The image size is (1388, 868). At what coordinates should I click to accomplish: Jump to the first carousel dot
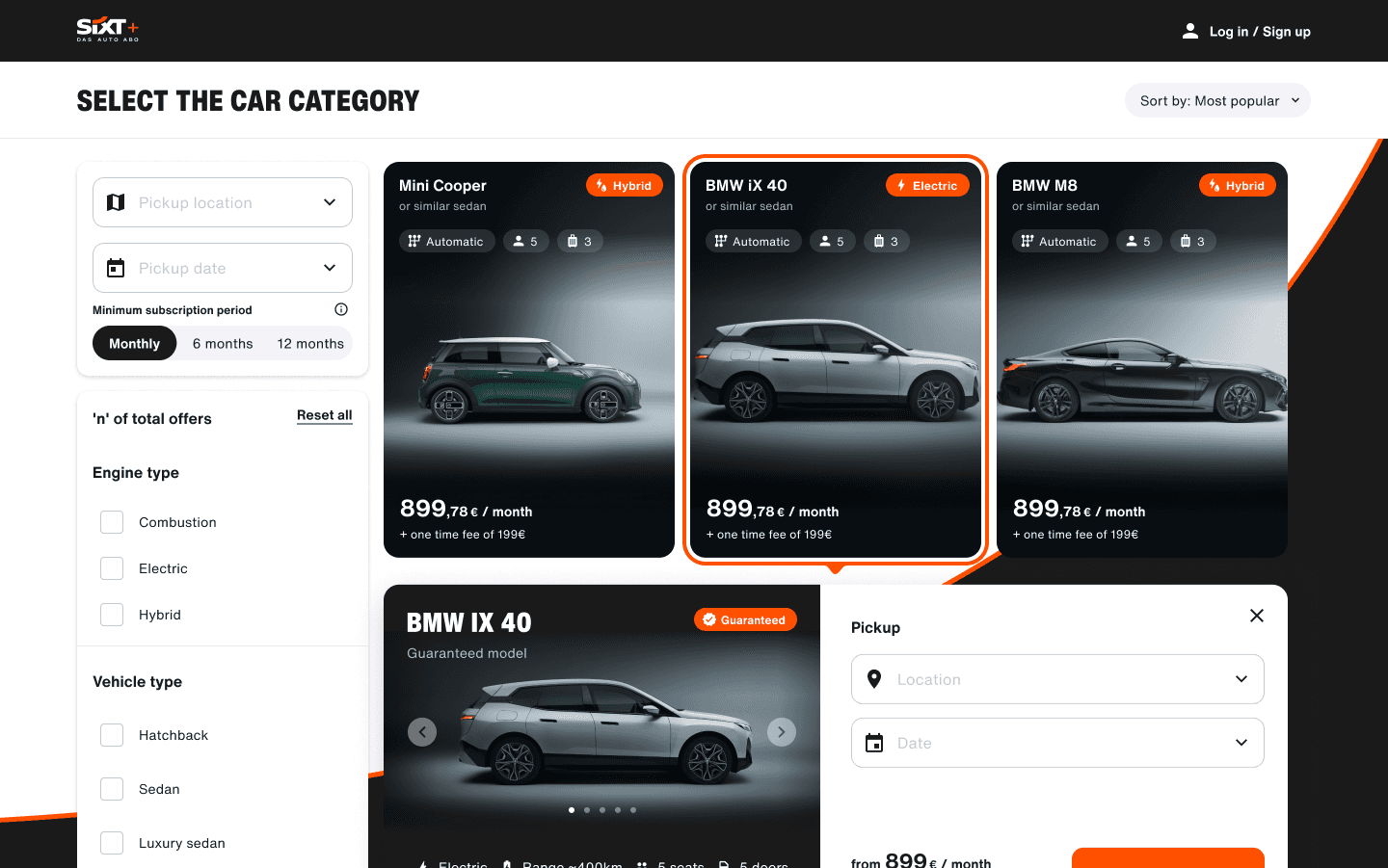click(x=572, y=810)
